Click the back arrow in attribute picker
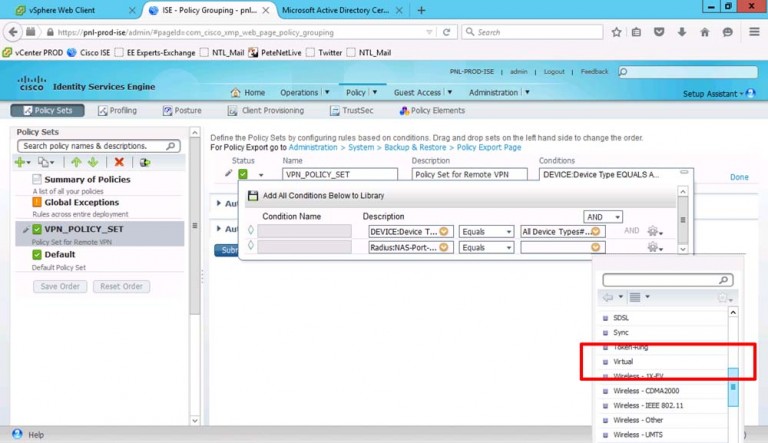This screenshot has width=768, height=443. pos(608,297)
